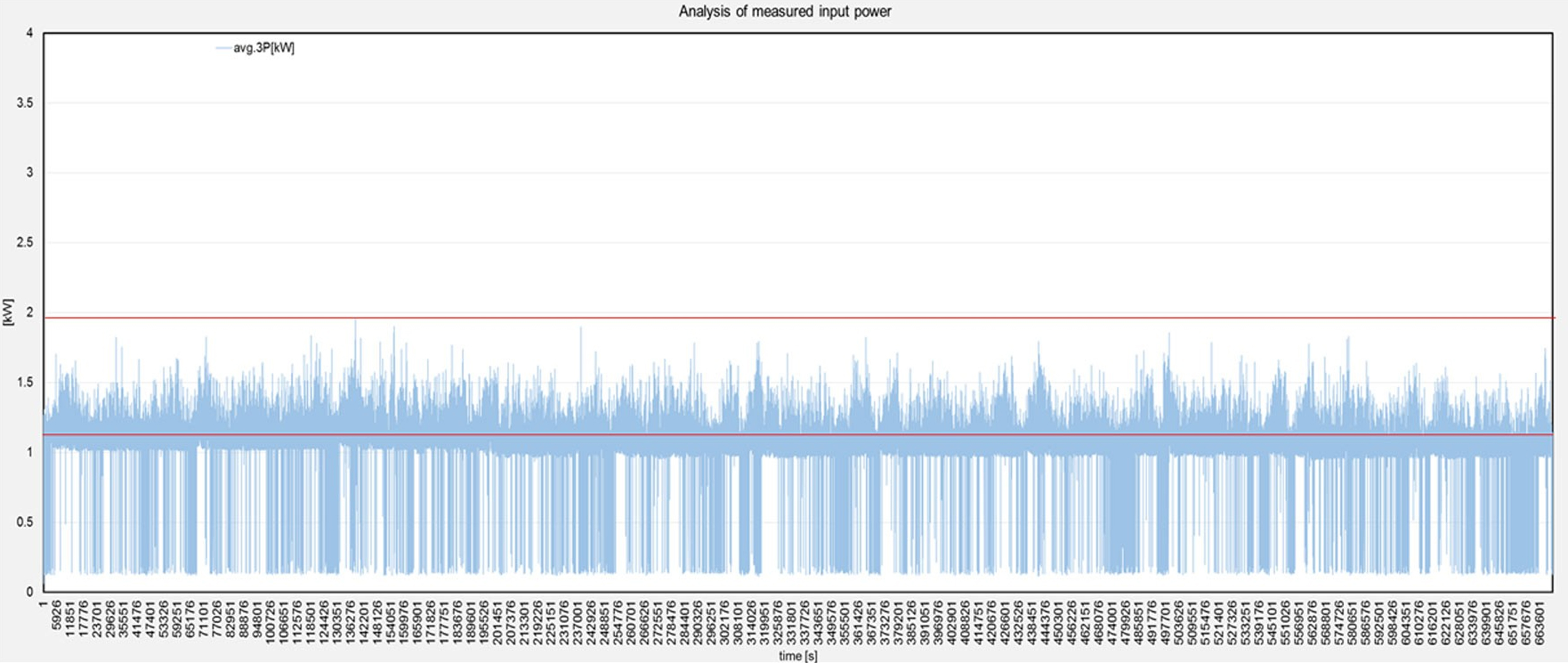Click the y-axis value 3
The width and height of the screenshot is (1568, 663).
point(29,173)
